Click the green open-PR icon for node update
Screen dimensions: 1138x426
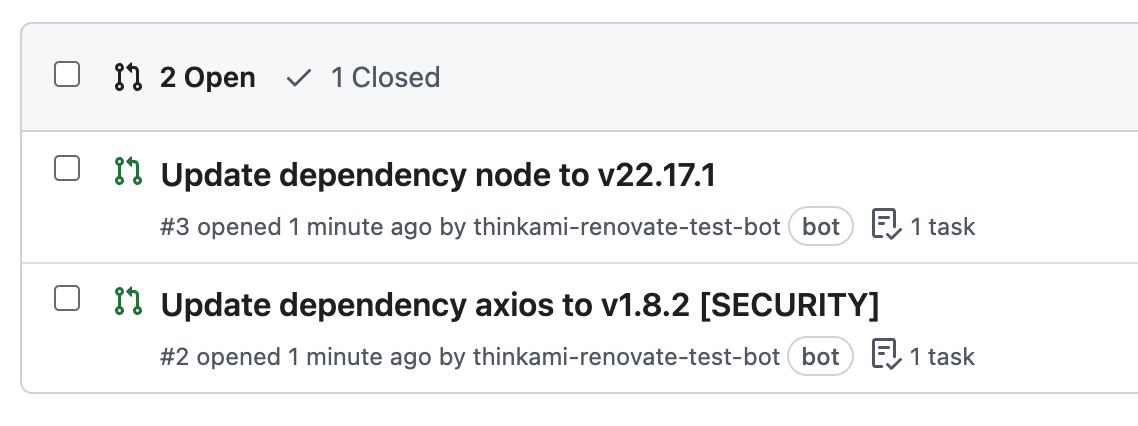[128, 171]
